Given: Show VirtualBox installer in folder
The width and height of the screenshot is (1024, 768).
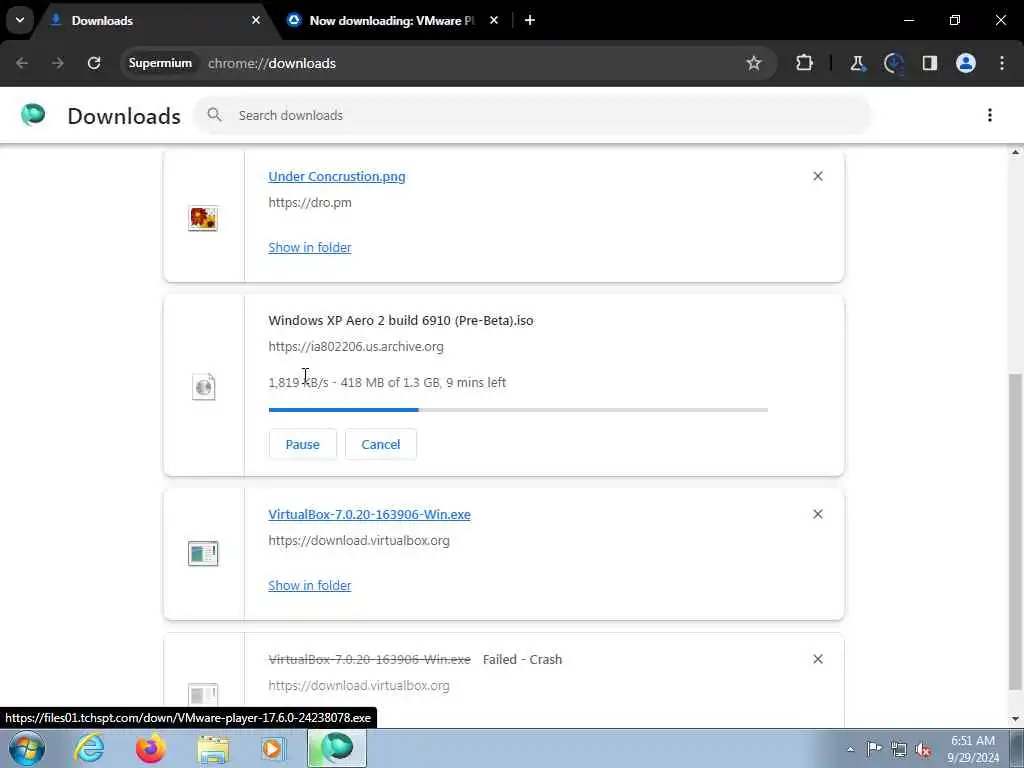Looking at the screenshot, I should 310,586.
